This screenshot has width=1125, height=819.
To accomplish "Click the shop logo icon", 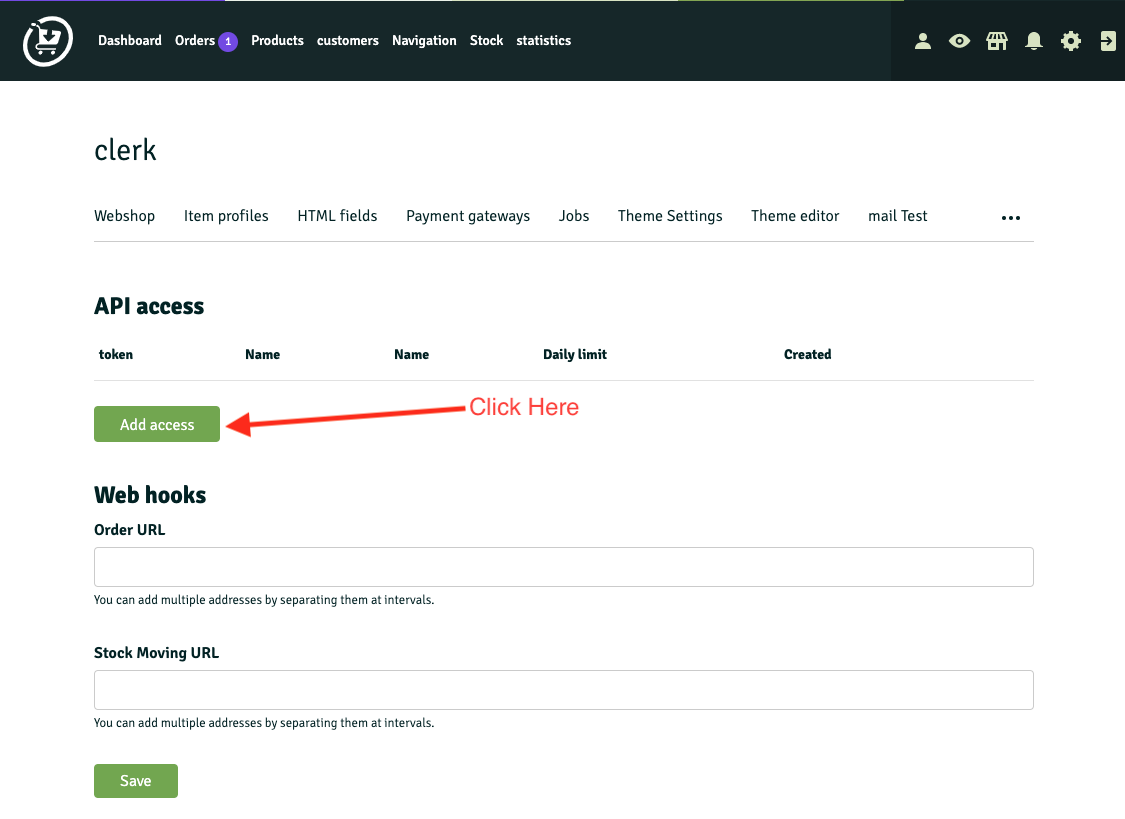I will point(48,41).
